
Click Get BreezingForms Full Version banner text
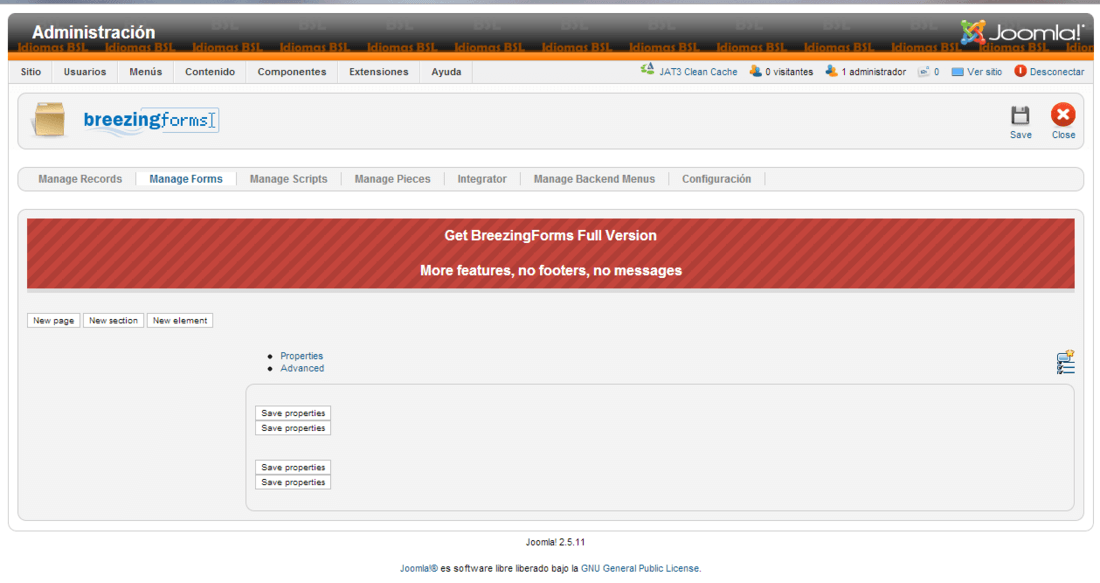coord(551,236)
